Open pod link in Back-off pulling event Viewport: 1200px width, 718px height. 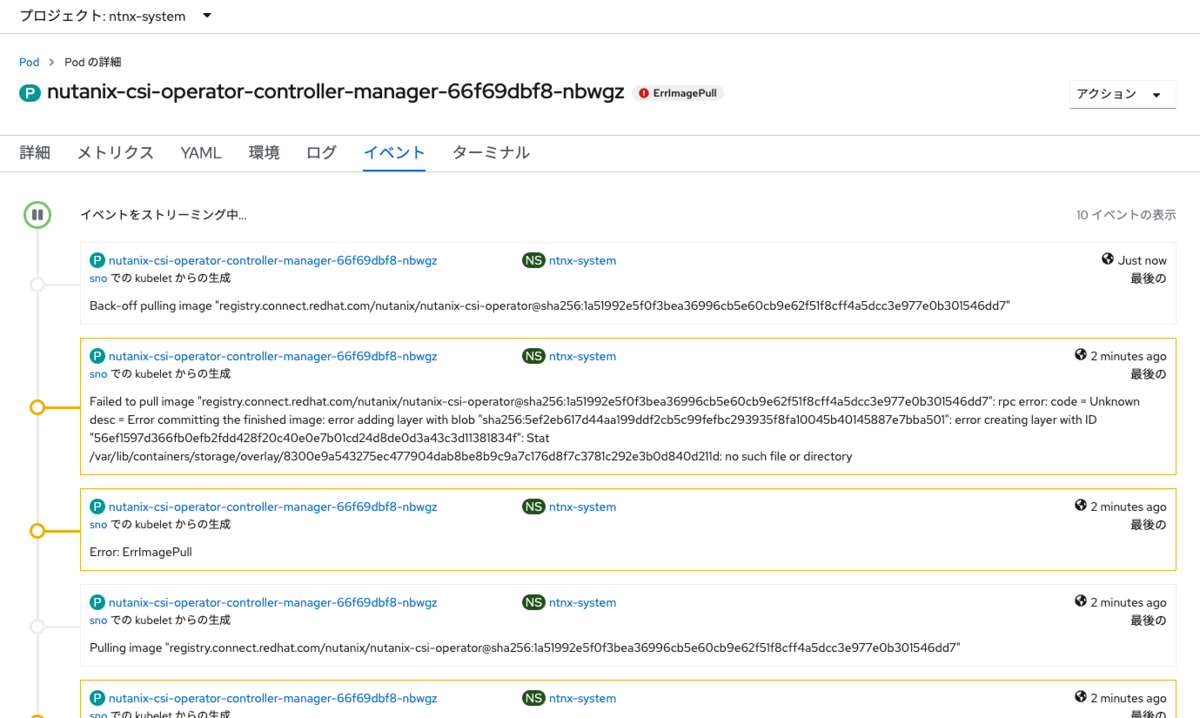coord(273,260)
